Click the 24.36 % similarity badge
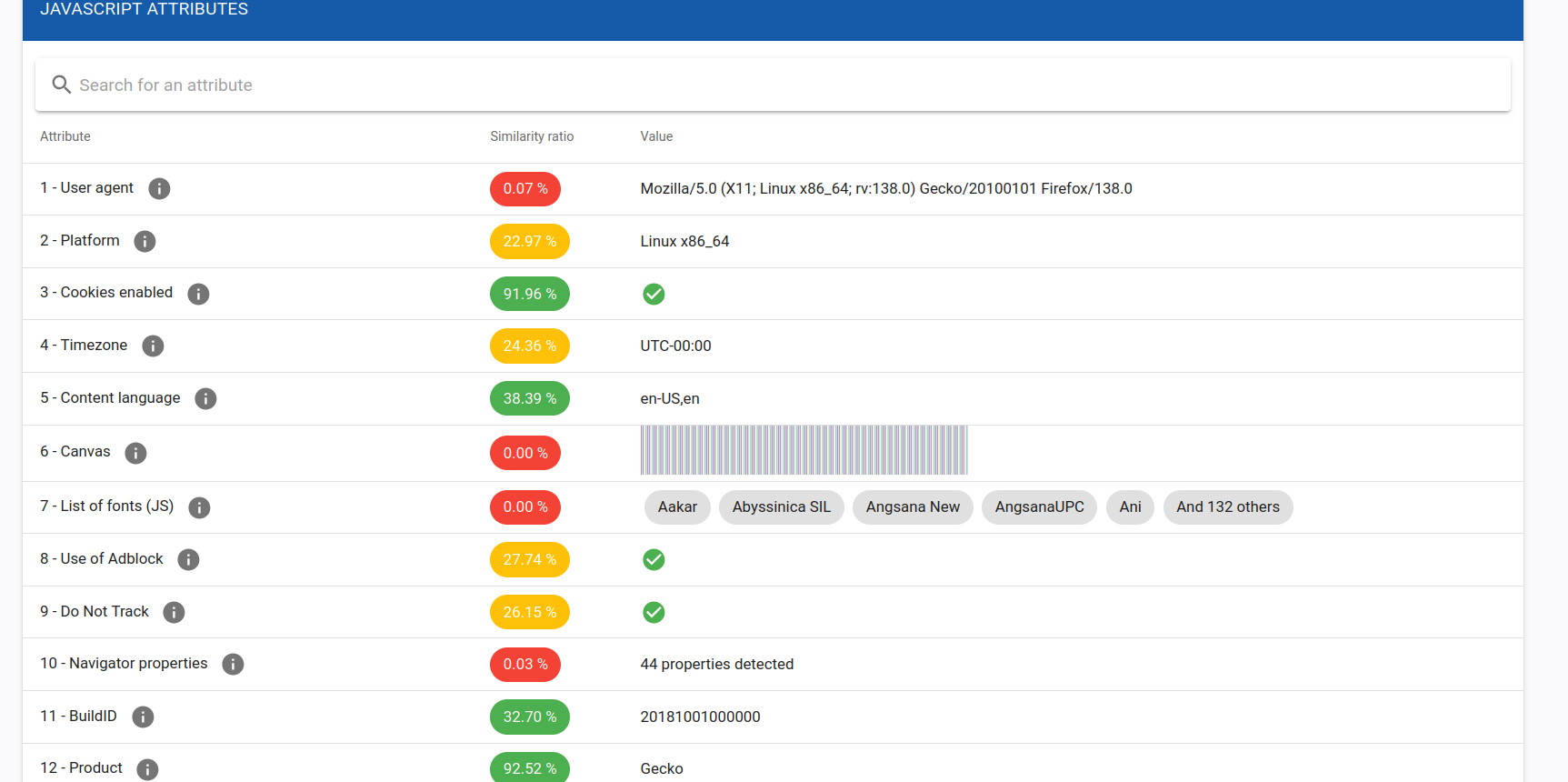This screenshot has height=782, width=1568. tap(530, 346)
